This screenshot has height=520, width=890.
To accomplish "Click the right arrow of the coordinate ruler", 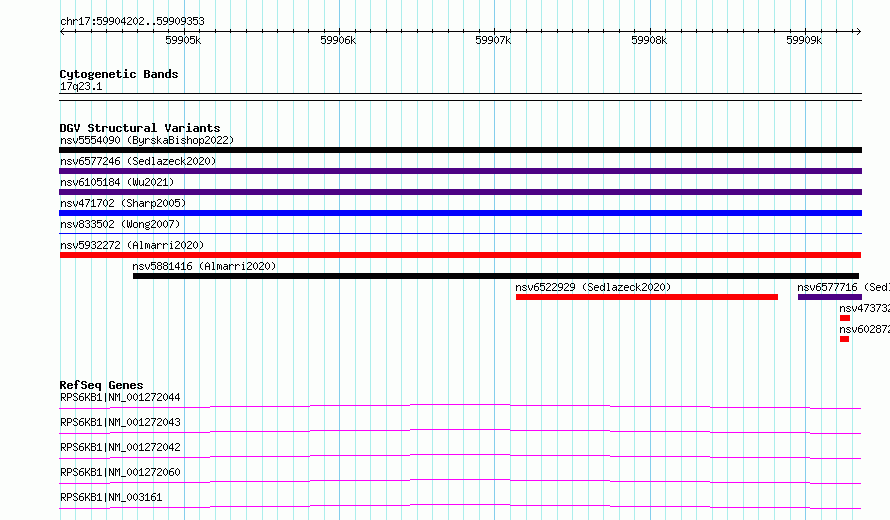I will click(858, 32).
